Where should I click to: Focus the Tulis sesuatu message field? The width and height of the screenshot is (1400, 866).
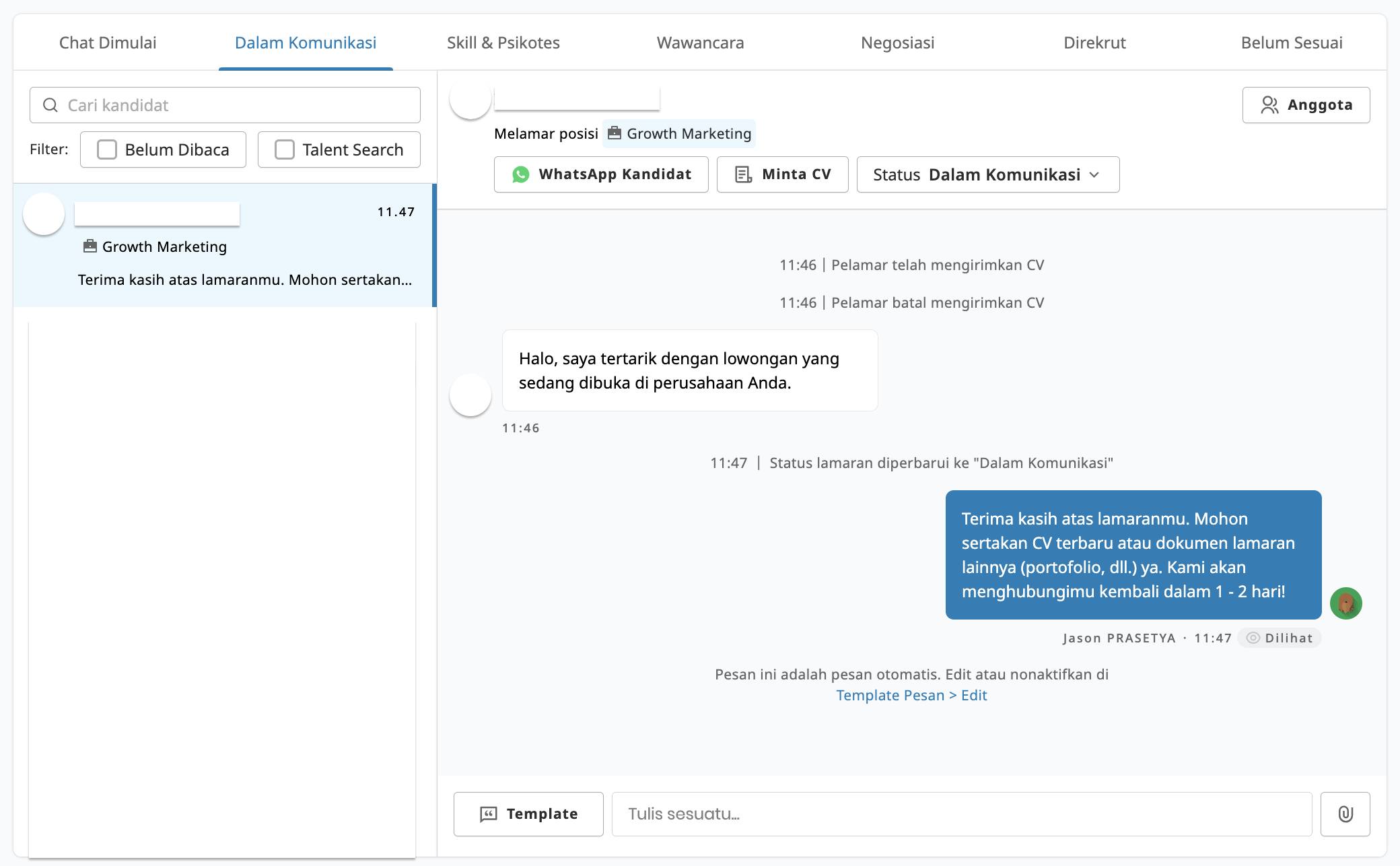(x=961, y=814)
